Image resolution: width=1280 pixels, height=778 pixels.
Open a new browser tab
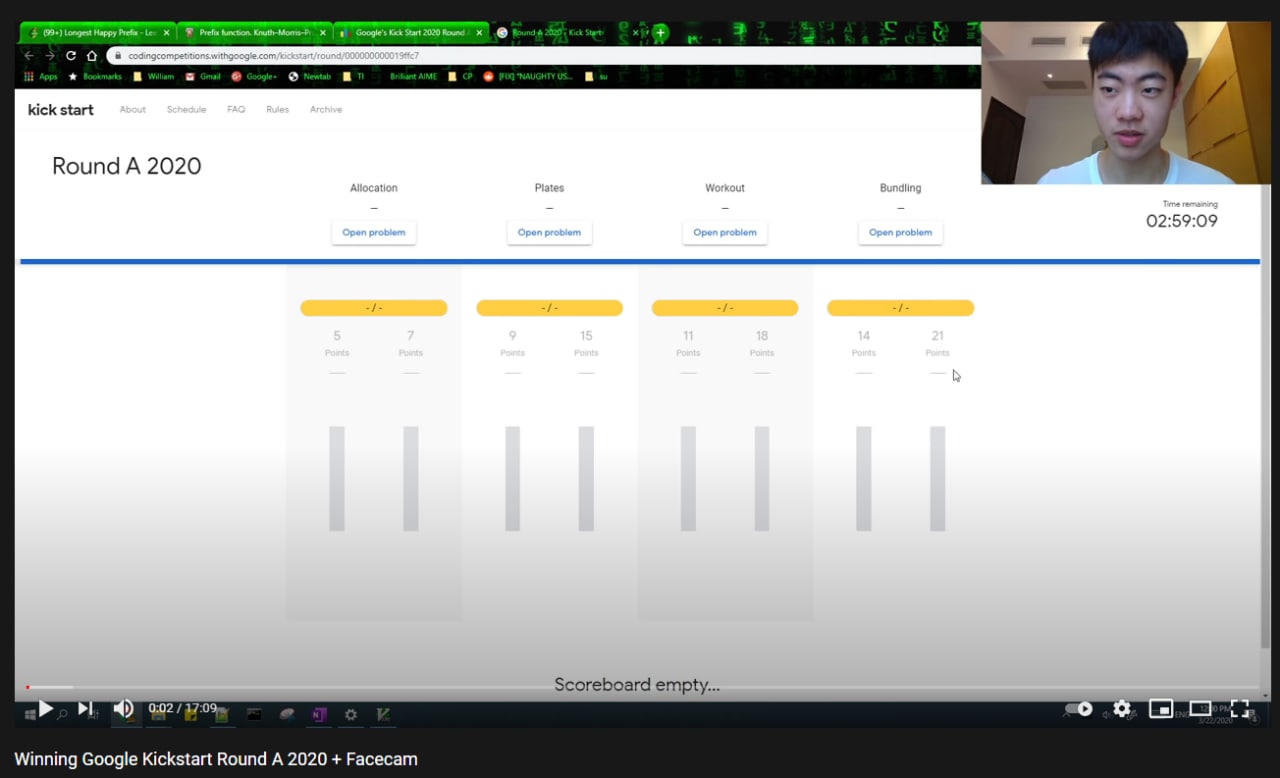pos(660,33)
